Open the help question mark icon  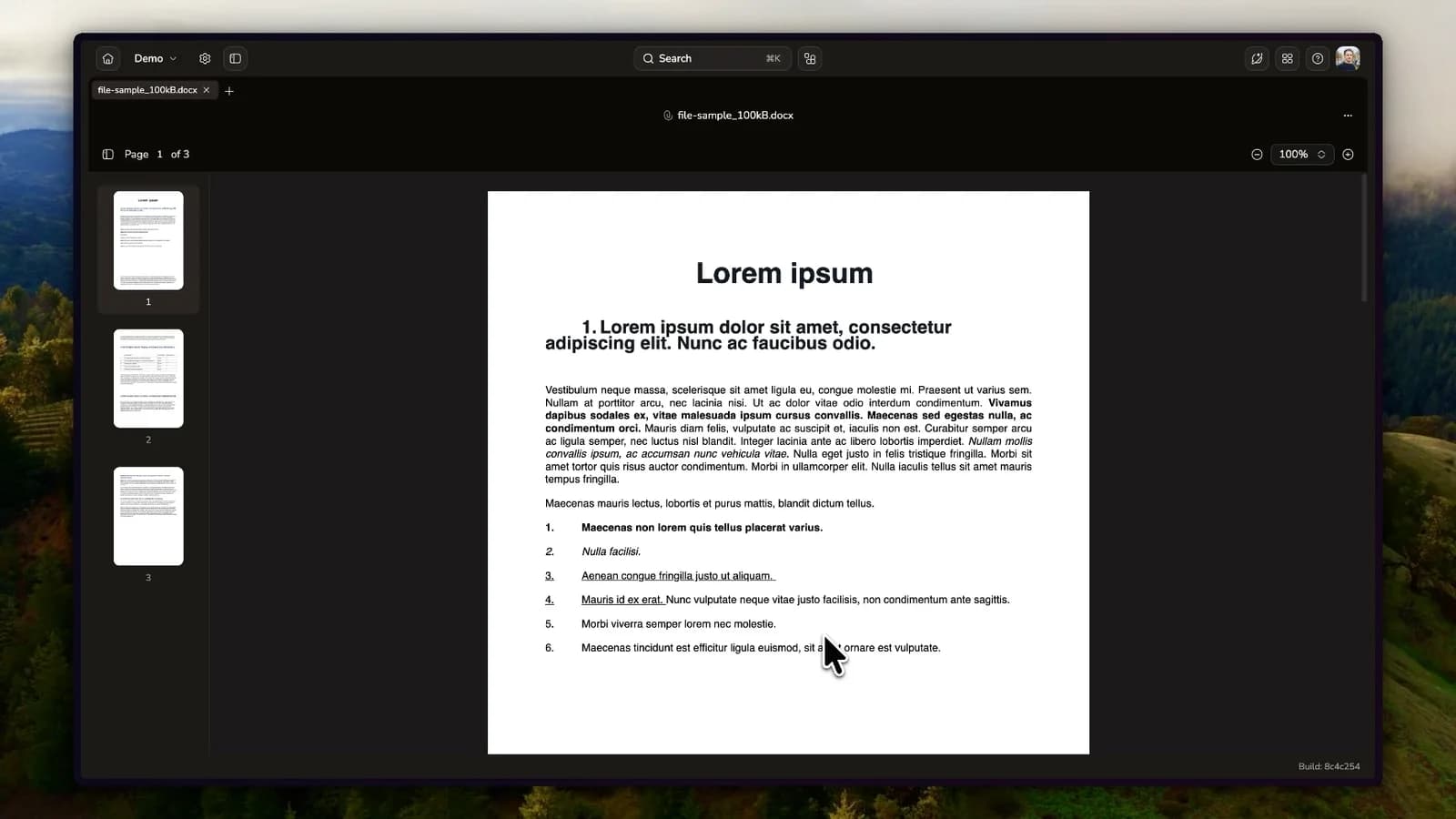click(x=1317, y=58)
